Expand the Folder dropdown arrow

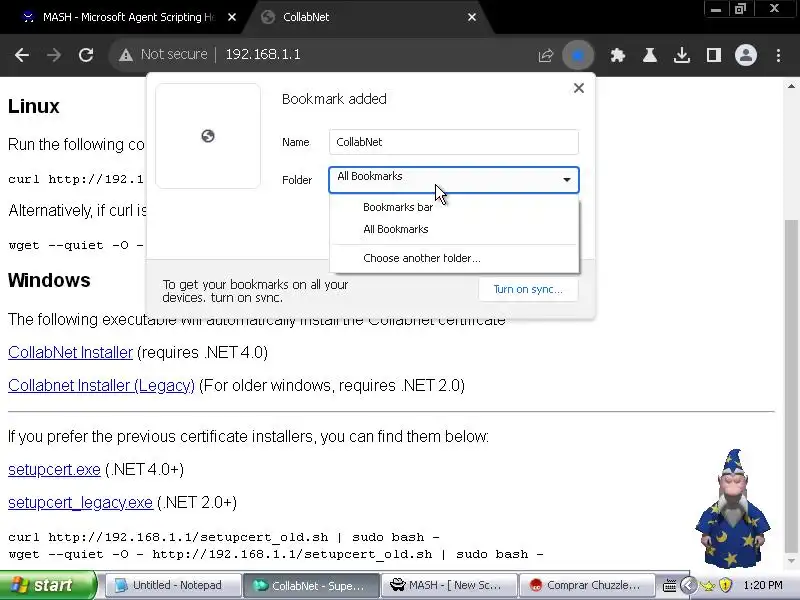(566, 180)
